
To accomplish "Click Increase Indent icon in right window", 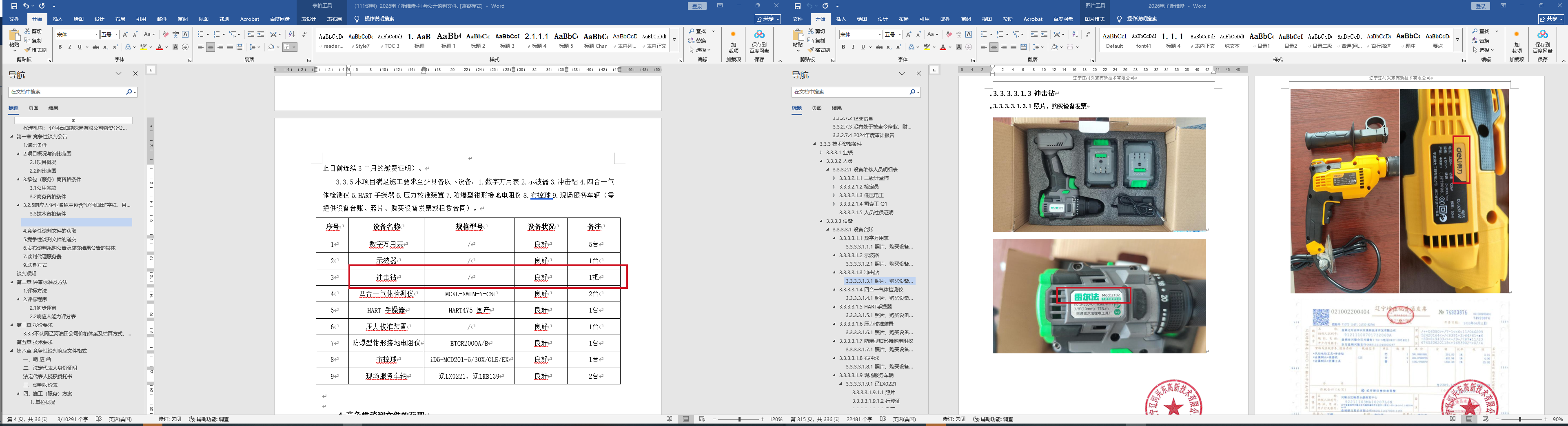I will (x=1044, y=35).
